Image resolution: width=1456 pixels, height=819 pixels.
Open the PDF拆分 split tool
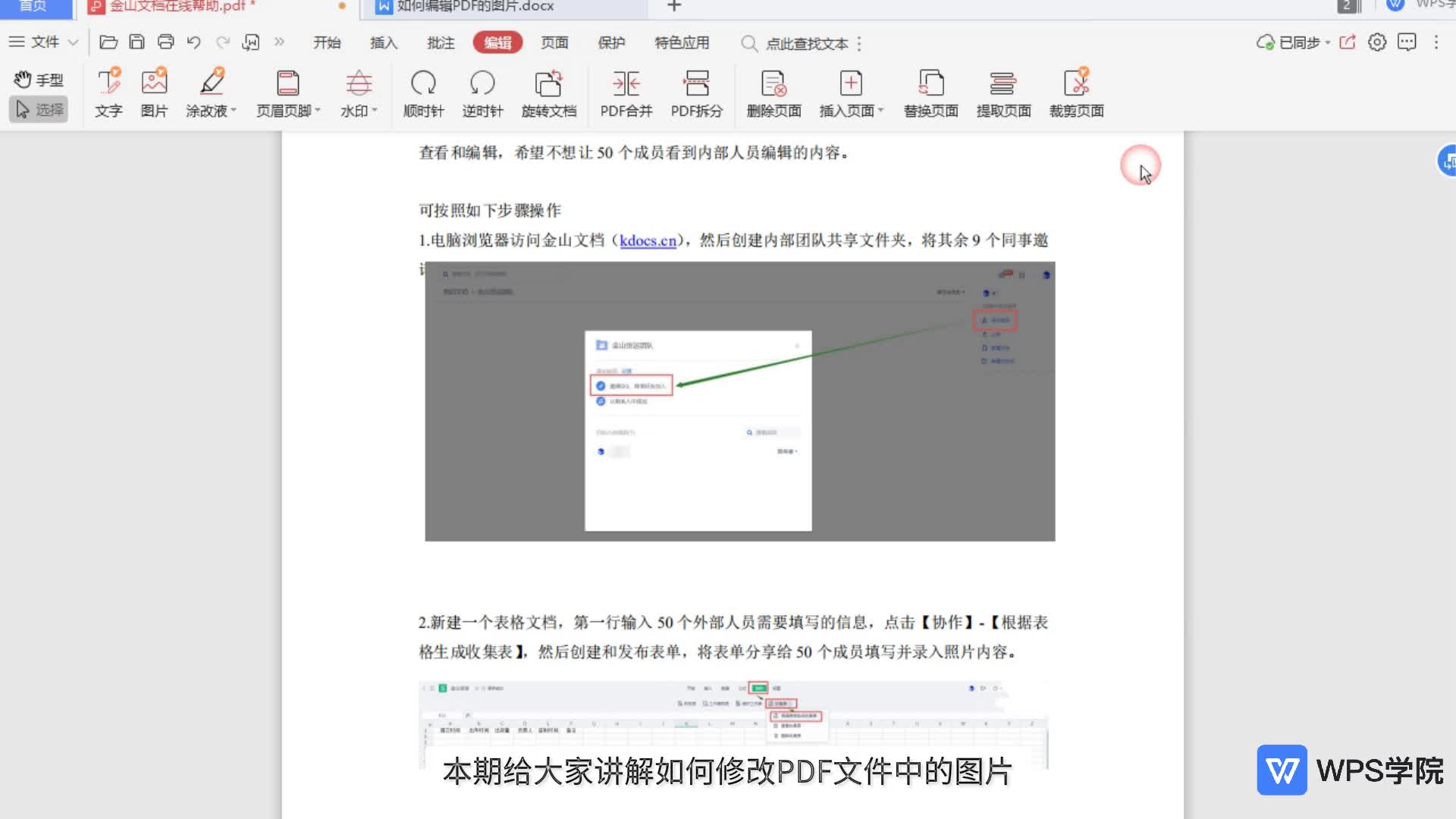[696, 93]
